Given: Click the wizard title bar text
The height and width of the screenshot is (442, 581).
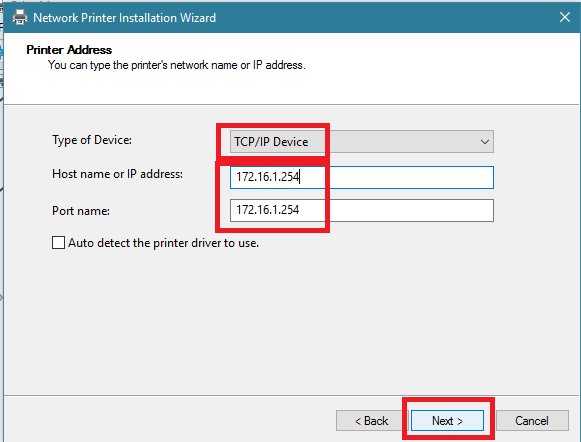Looking at the screenshot, I should (124, 18).
